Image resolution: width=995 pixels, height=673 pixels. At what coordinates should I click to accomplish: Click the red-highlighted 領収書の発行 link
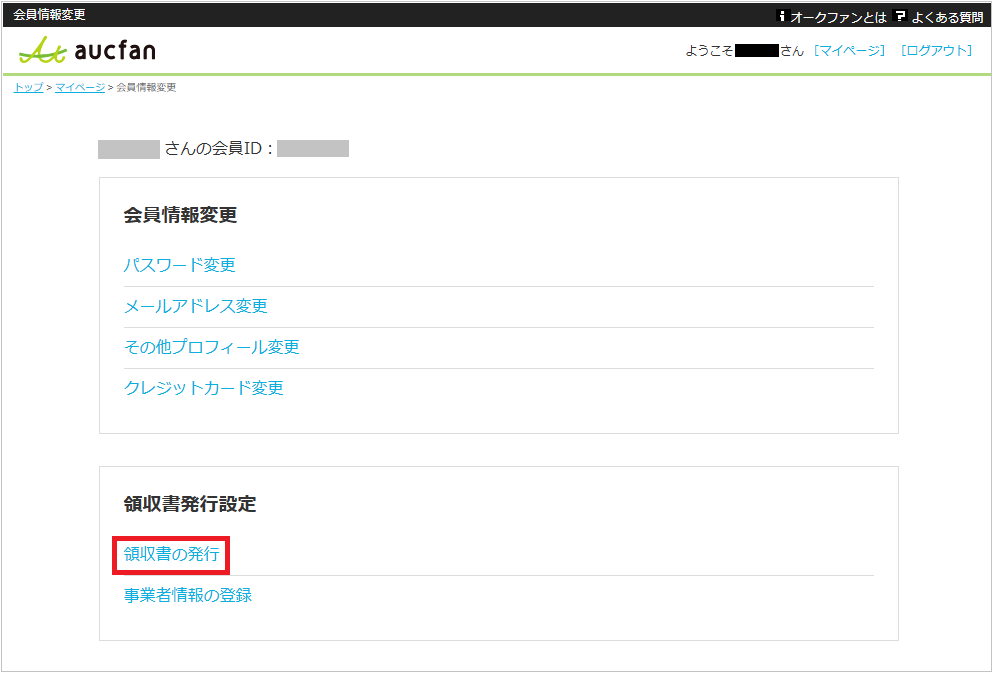point(173,554)
